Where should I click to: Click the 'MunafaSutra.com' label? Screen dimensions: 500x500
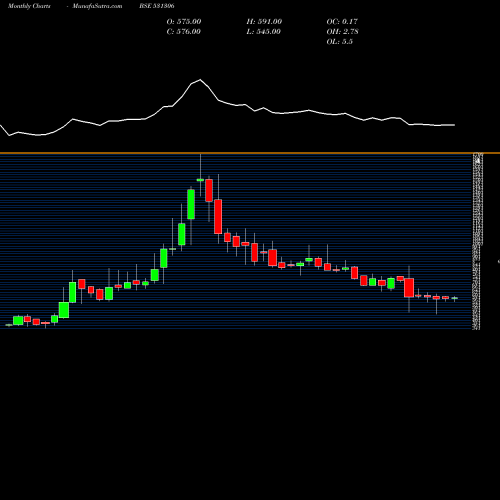pyautogui.click(x=97, y=6)
